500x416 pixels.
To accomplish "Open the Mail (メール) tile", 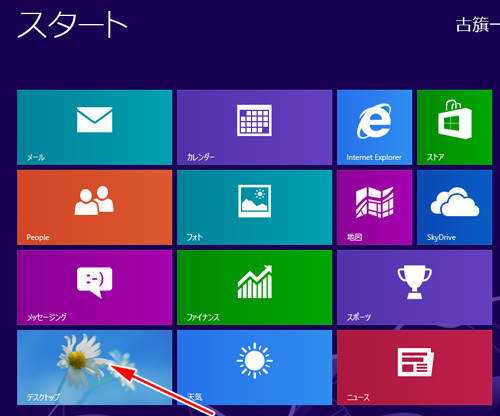I will coord(95,127).
